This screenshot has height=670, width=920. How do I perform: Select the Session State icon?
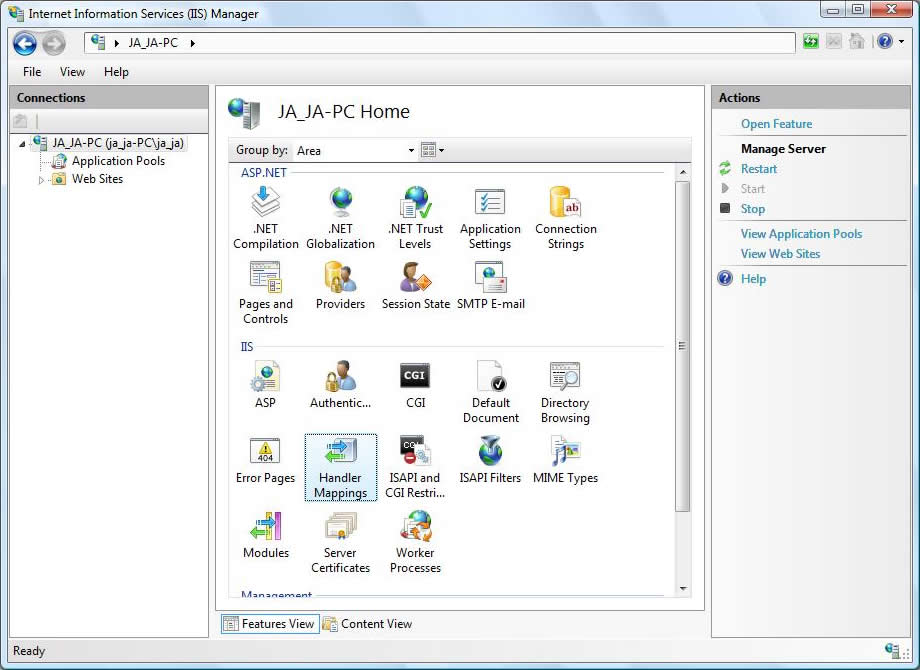tap(415, 286)
